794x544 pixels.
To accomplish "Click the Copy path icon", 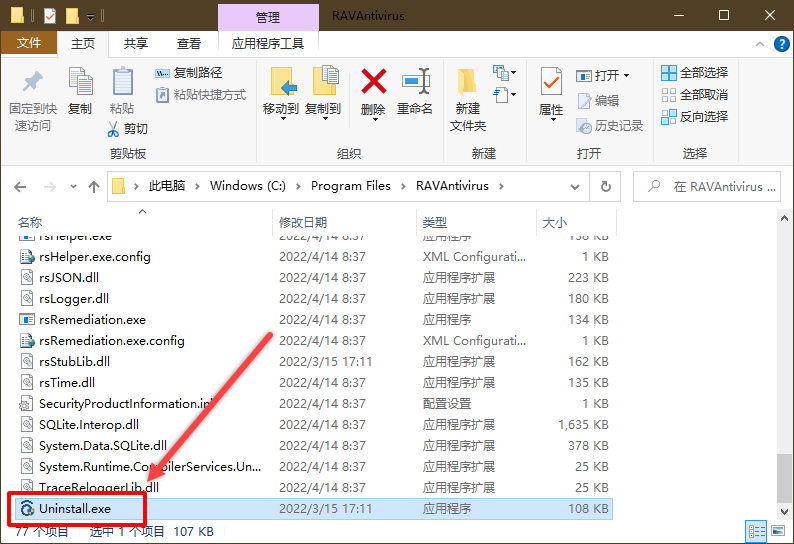I will click(162, 73).
